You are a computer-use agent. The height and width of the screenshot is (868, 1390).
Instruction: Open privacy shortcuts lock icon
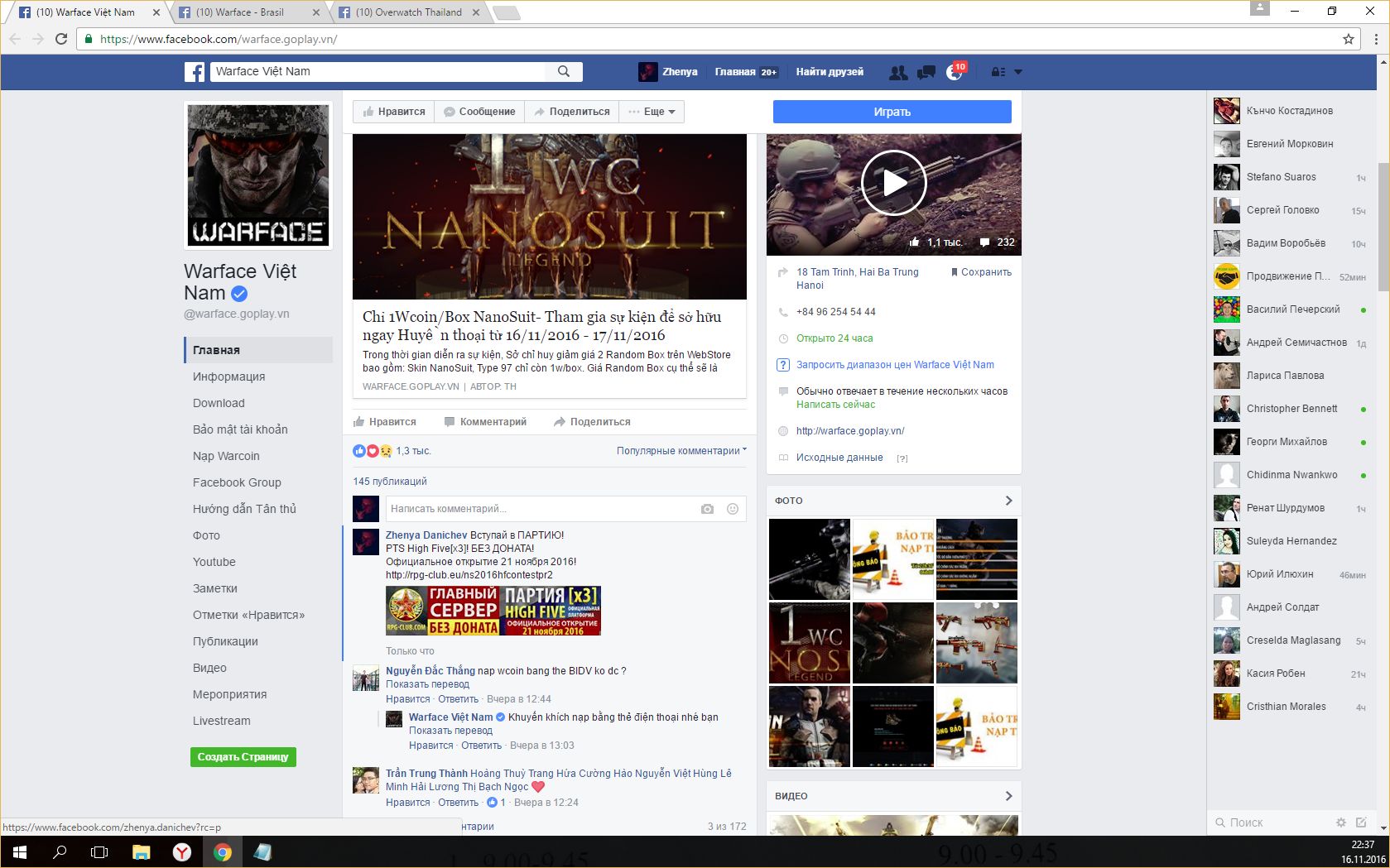coord(998,72)
